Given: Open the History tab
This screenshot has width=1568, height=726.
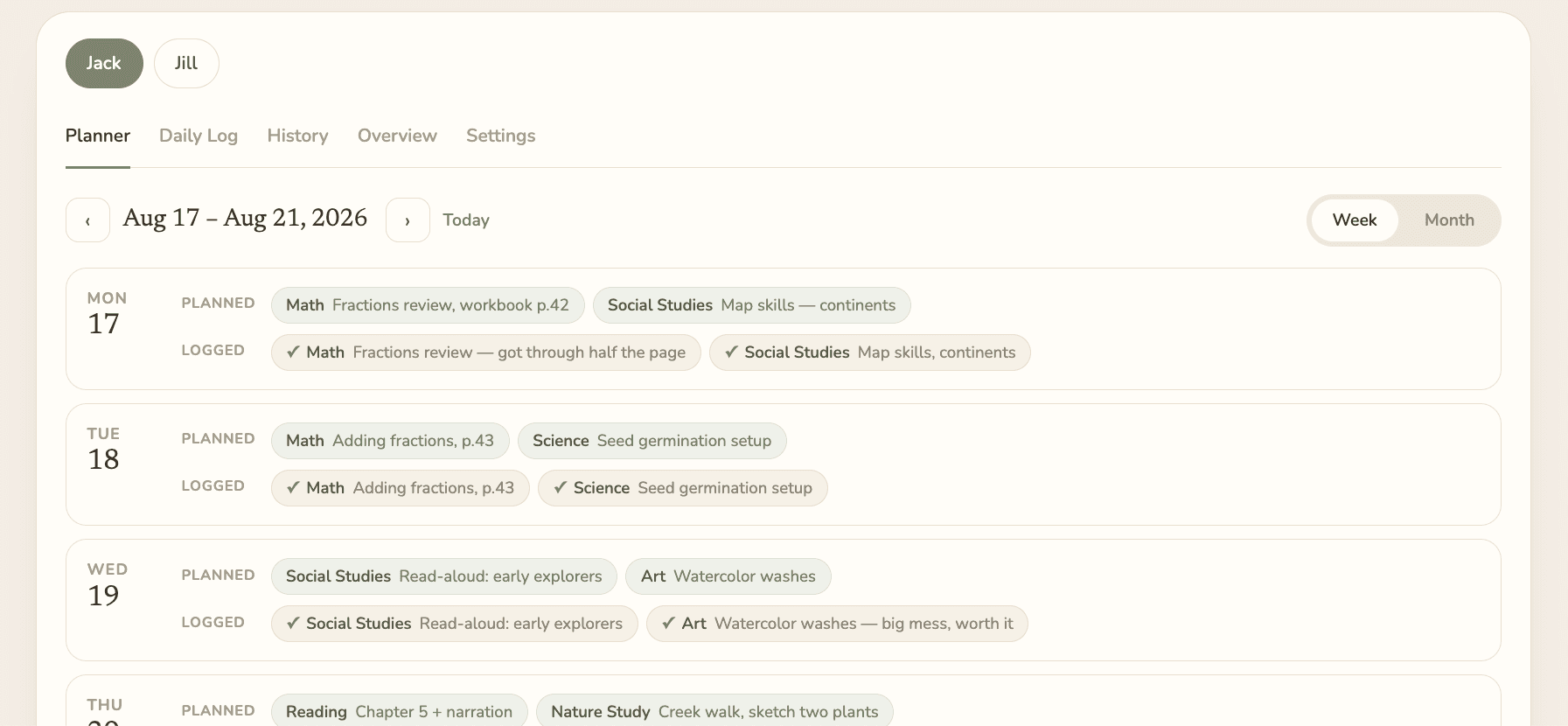Looking at the screenshot, I should 297,136.
